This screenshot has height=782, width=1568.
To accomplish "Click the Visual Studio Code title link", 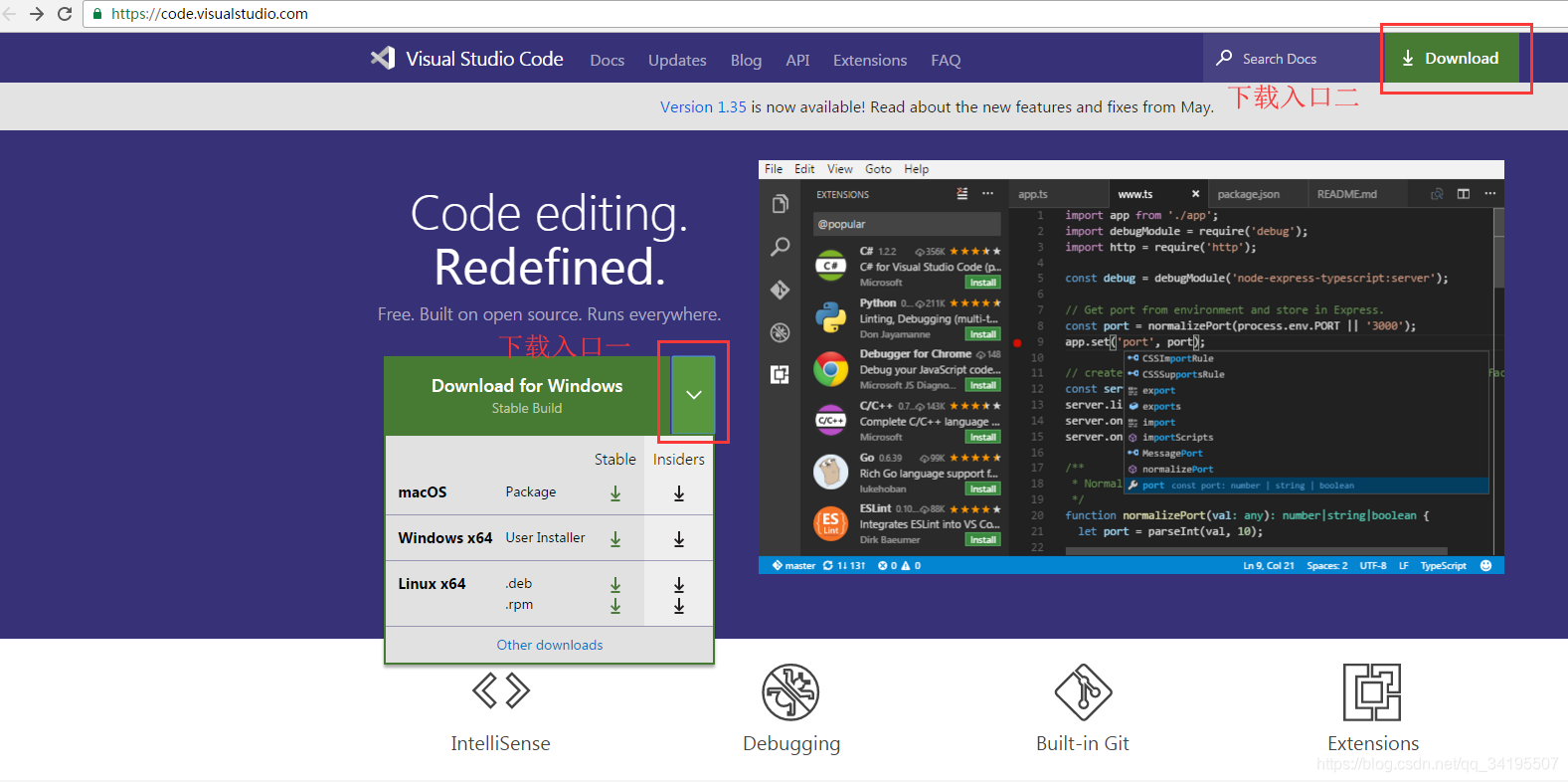I will coord(484,59).
